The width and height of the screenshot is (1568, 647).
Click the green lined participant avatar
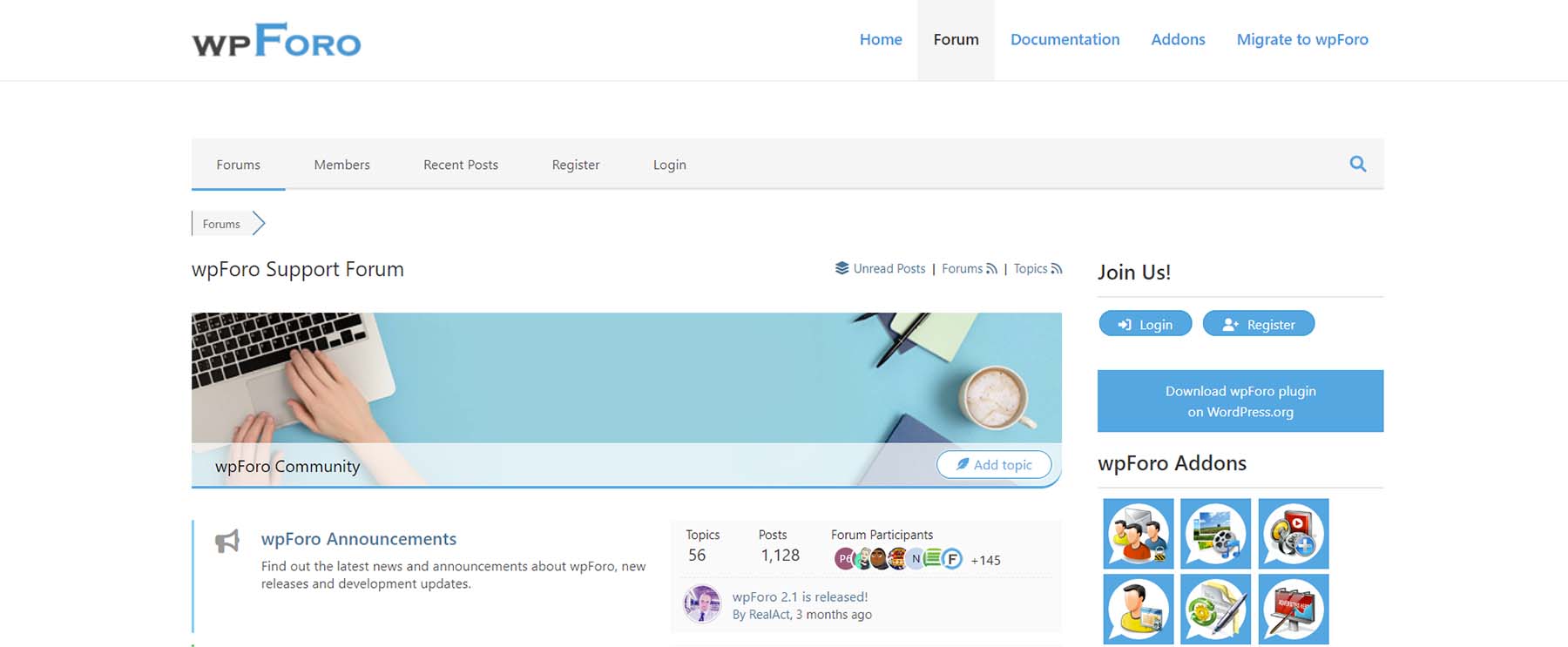coord(933,558)
